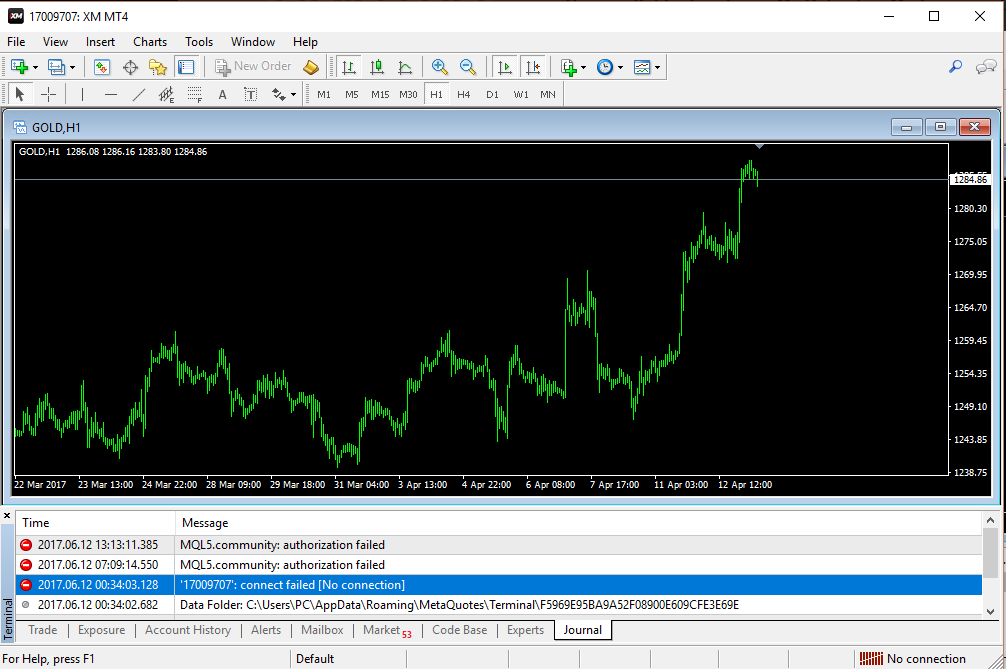Expand the Profiles dropdown arrow
The image size is (1006, 669).
72,67
